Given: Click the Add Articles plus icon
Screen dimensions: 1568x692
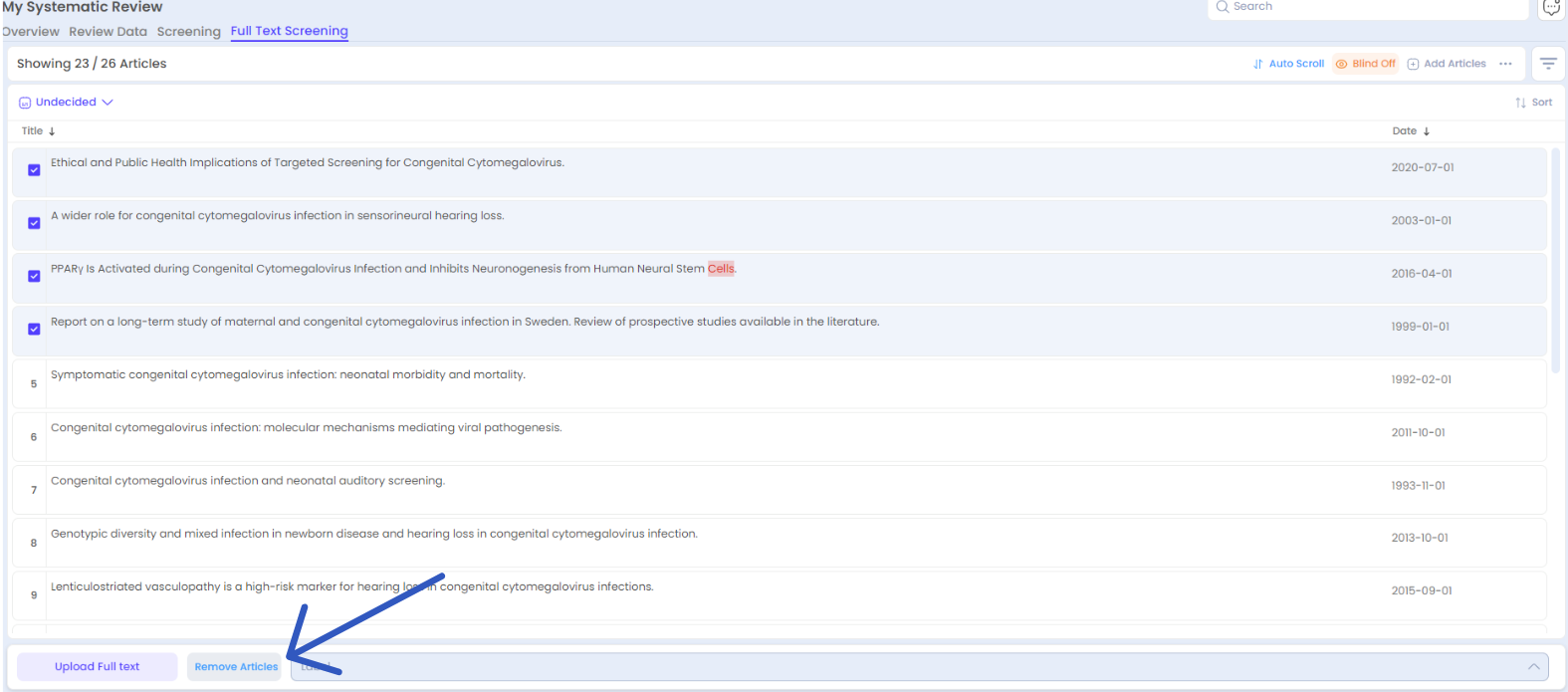Looking at the screenshot, I should (x=1413, y=64).
